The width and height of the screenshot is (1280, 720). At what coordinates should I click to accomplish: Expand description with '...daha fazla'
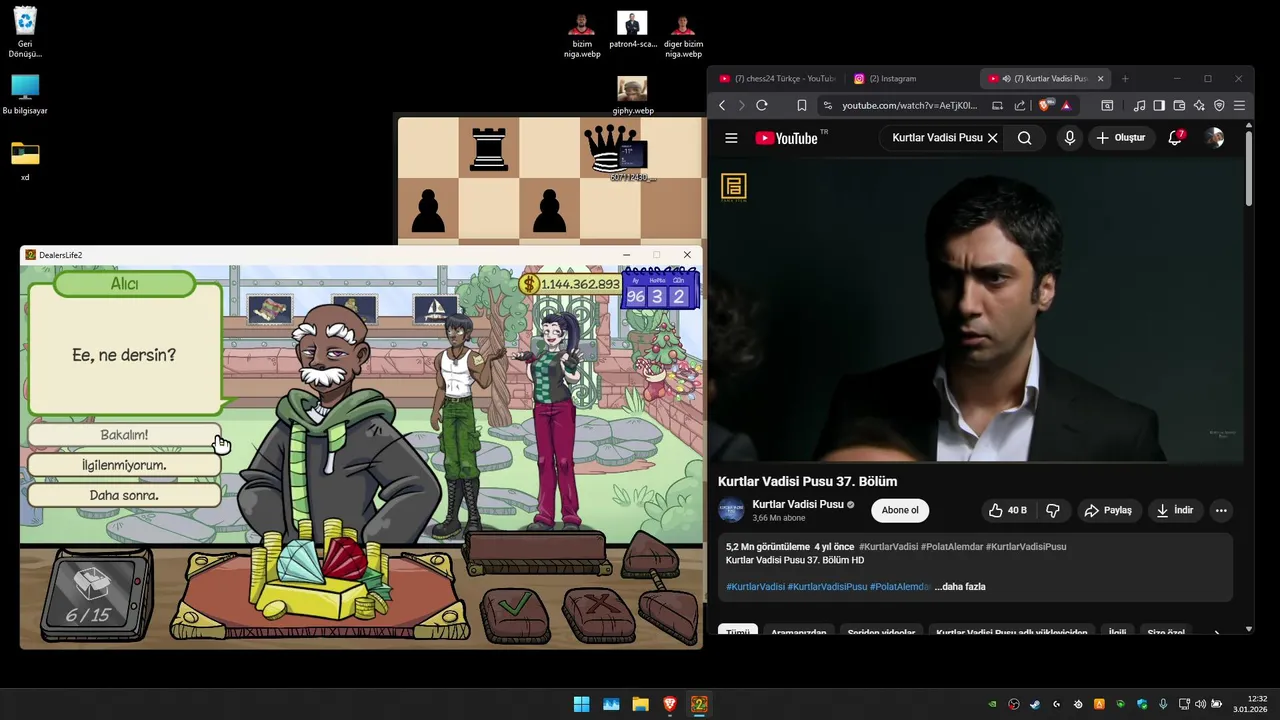[x=960, y=587]
